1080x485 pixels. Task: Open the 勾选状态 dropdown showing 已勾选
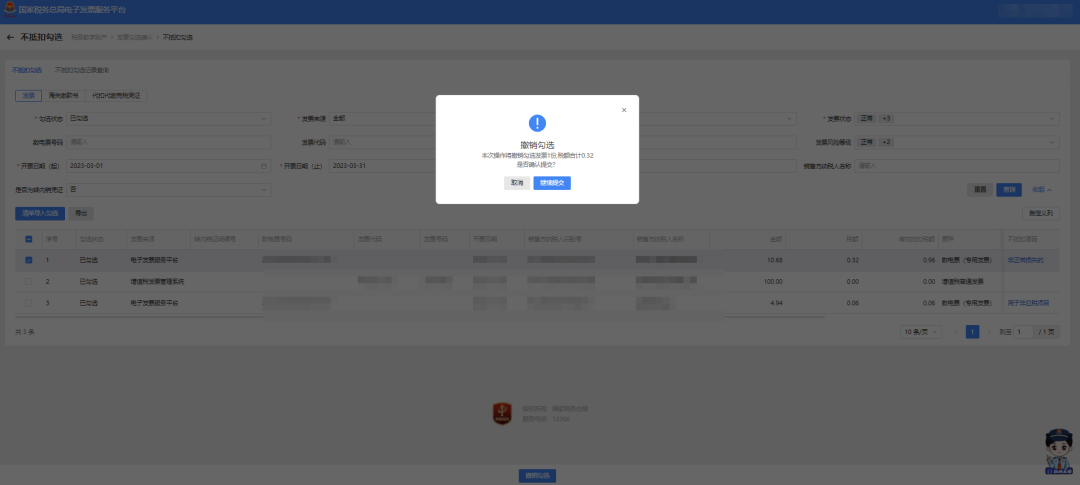[169, 118]
